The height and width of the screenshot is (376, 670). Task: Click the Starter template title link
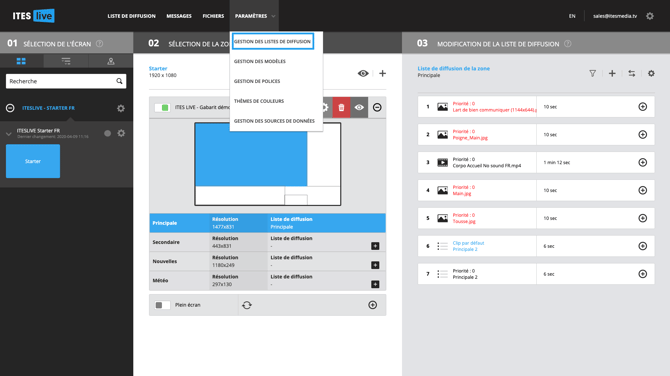point(158,68)
